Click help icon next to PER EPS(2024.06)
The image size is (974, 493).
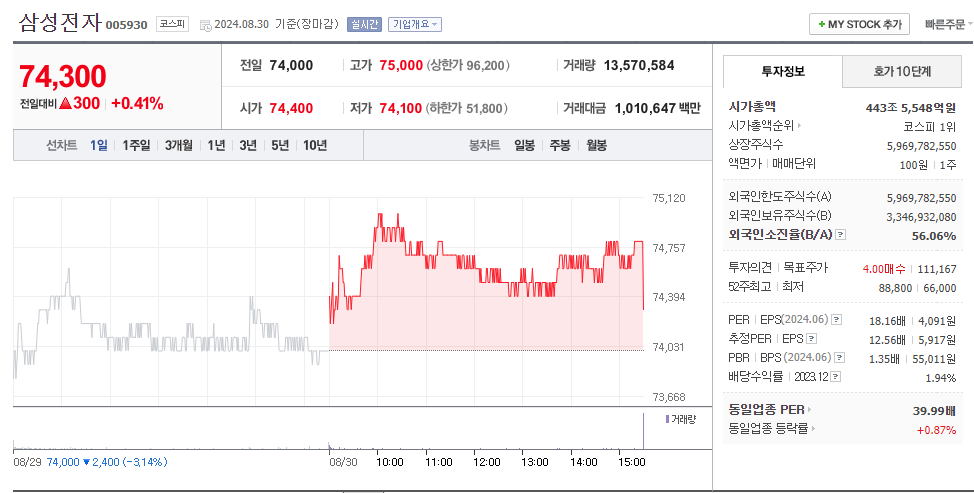click(x=837, y=320)
